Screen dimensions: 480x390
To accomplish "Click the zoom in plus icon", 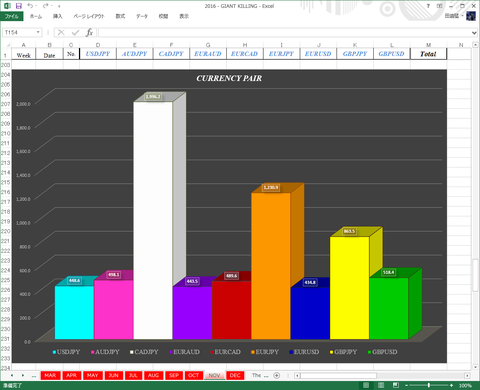I will point(451,385).
